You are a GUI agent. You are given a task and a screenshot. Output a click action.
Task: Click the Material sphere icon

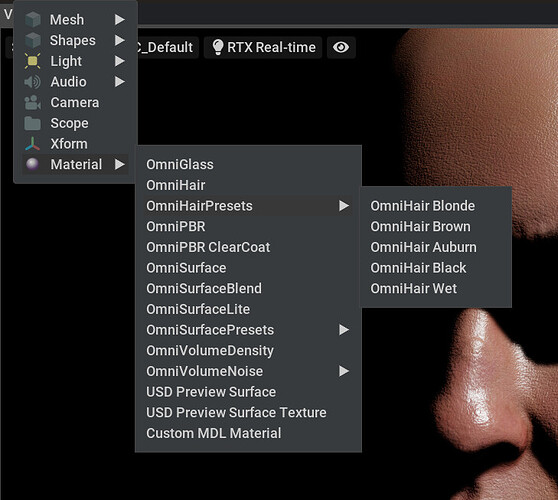tap(32, 164)
